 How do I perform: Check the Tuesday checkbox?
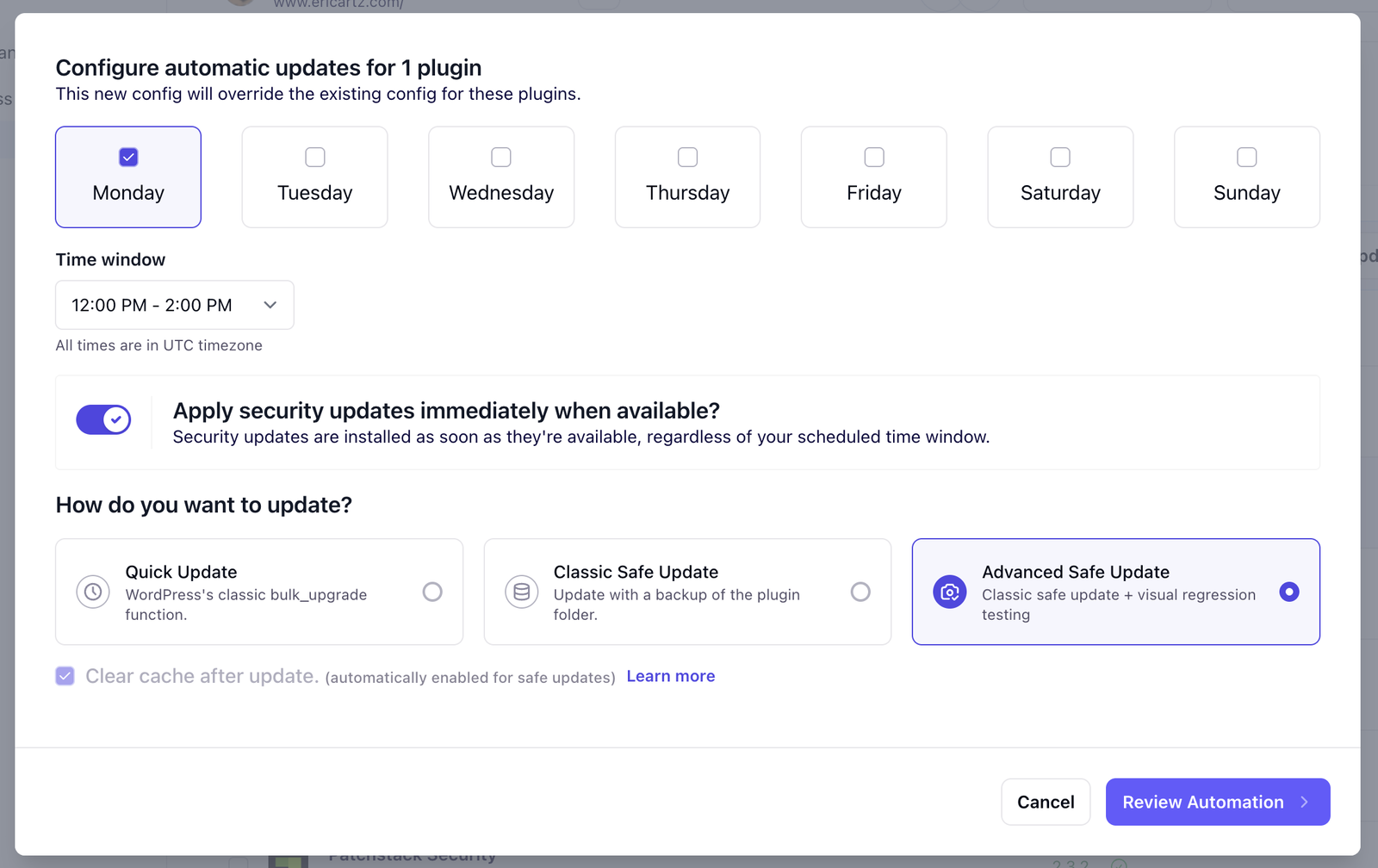(x=314, y=157)
